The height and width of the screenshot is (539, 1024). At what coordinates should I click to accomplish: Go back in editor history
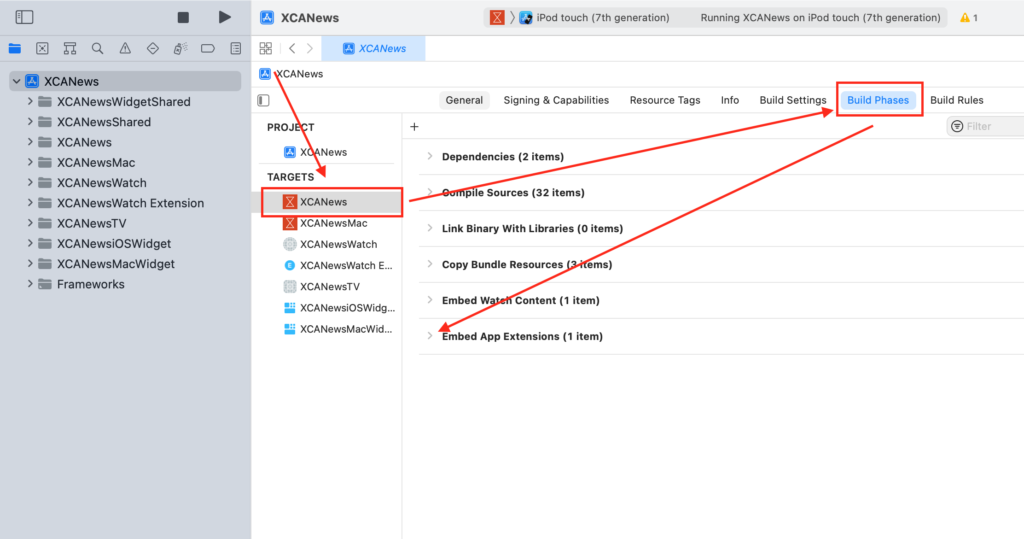pos(292,48)
